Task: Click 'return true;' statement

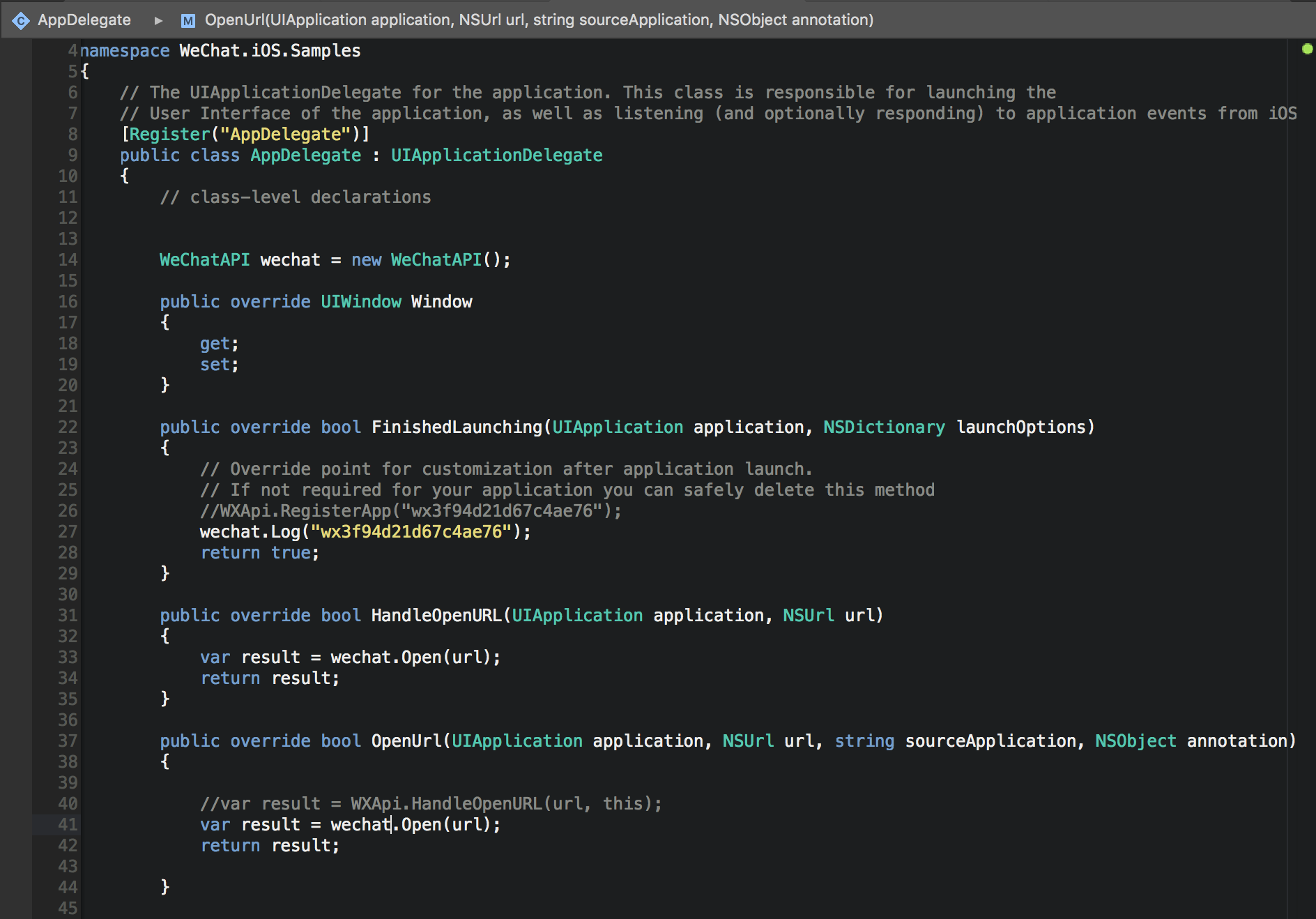Action: click(x=259, y=553)
